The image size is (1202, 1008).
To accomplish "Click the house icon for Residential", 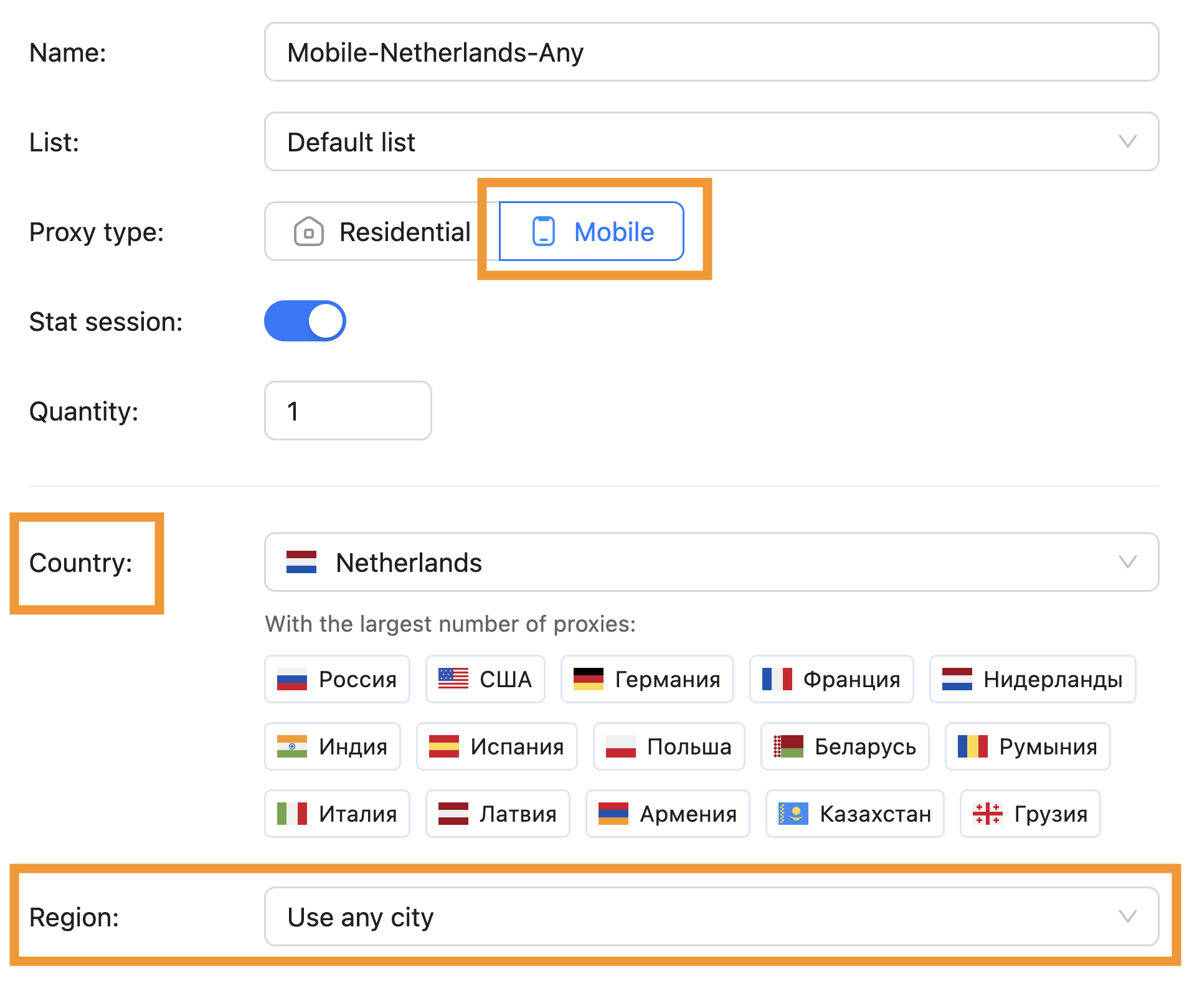I will pos(308,232).
